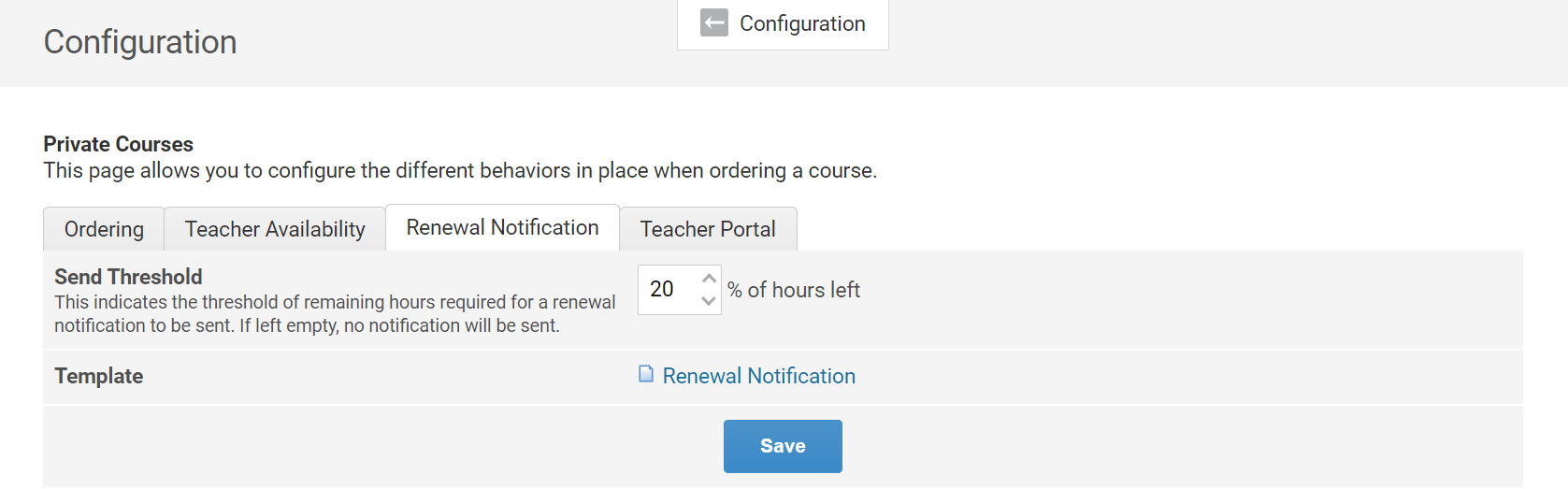Open the Renewal Notification template link

coord(758,376)
